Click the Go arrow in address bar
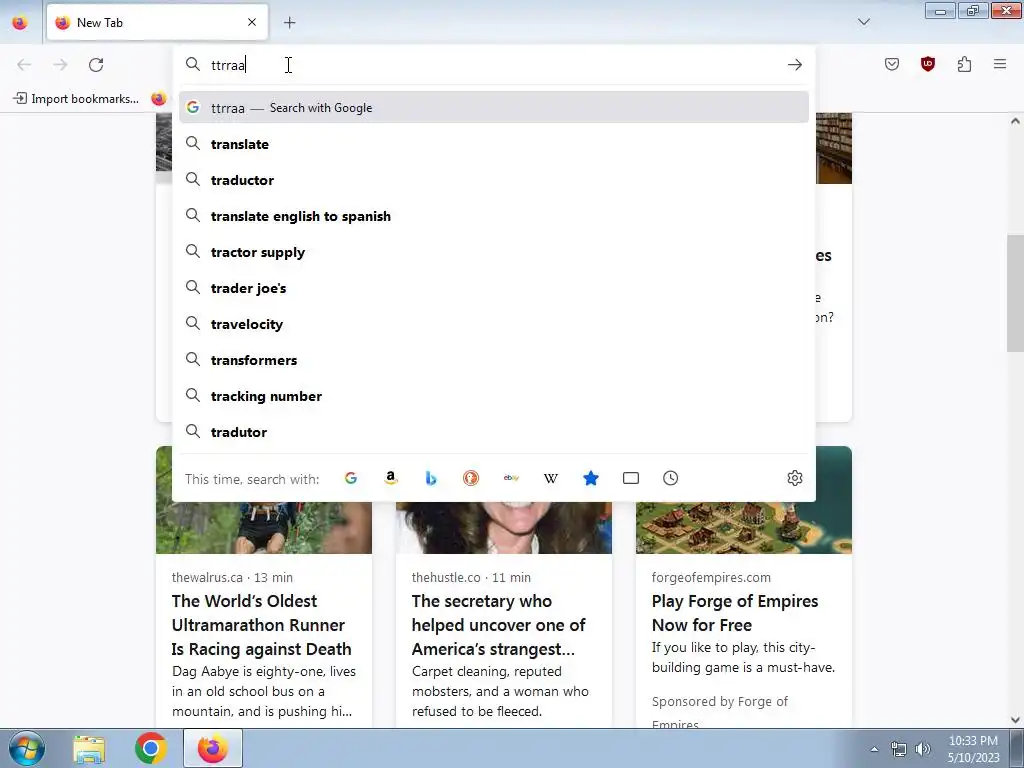The width and height of the screenshot is (1024, 768). 795,65
